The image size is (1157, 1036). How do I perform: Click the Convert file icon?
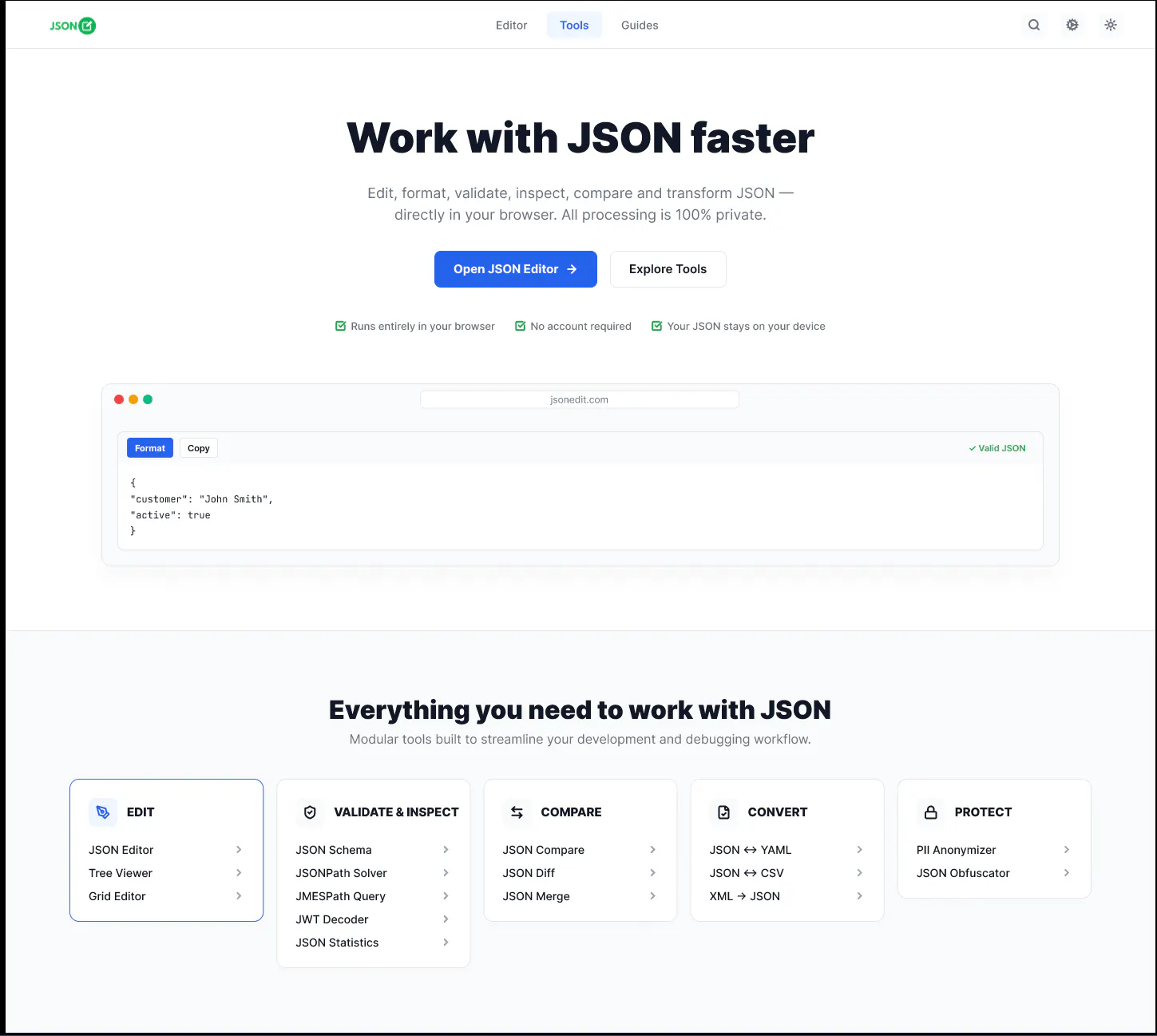click(723, 812)
